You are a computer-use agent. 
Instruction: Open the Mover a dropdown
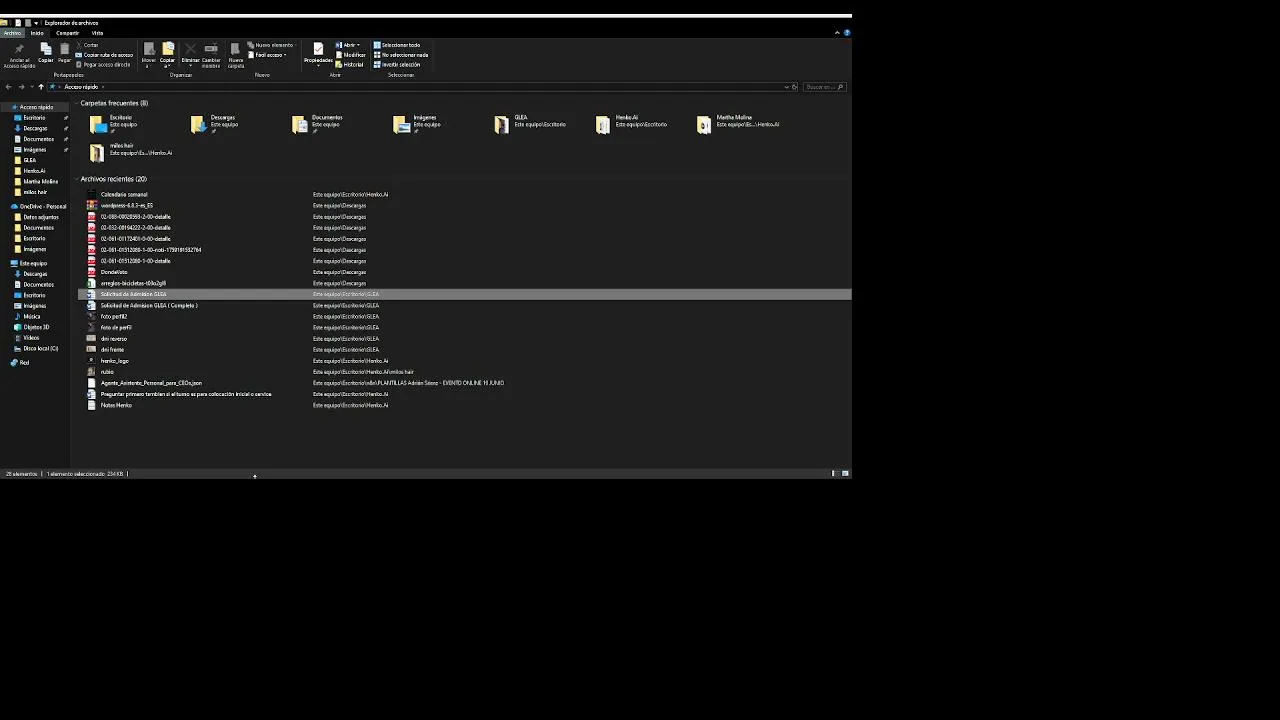(x=149, y=54)
